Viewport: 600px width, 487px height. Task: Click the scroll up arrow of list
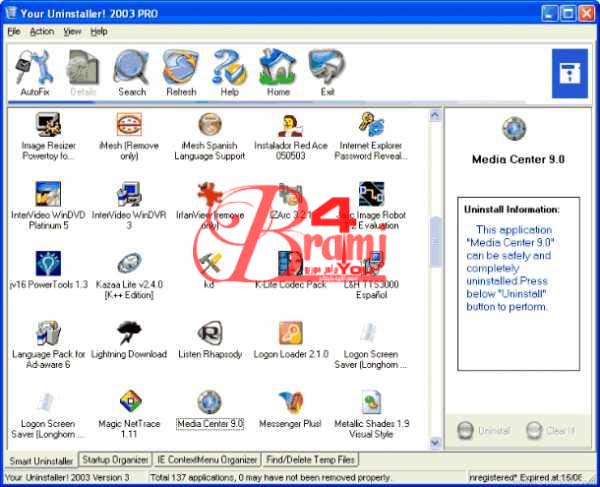click(x=435, y=115)
